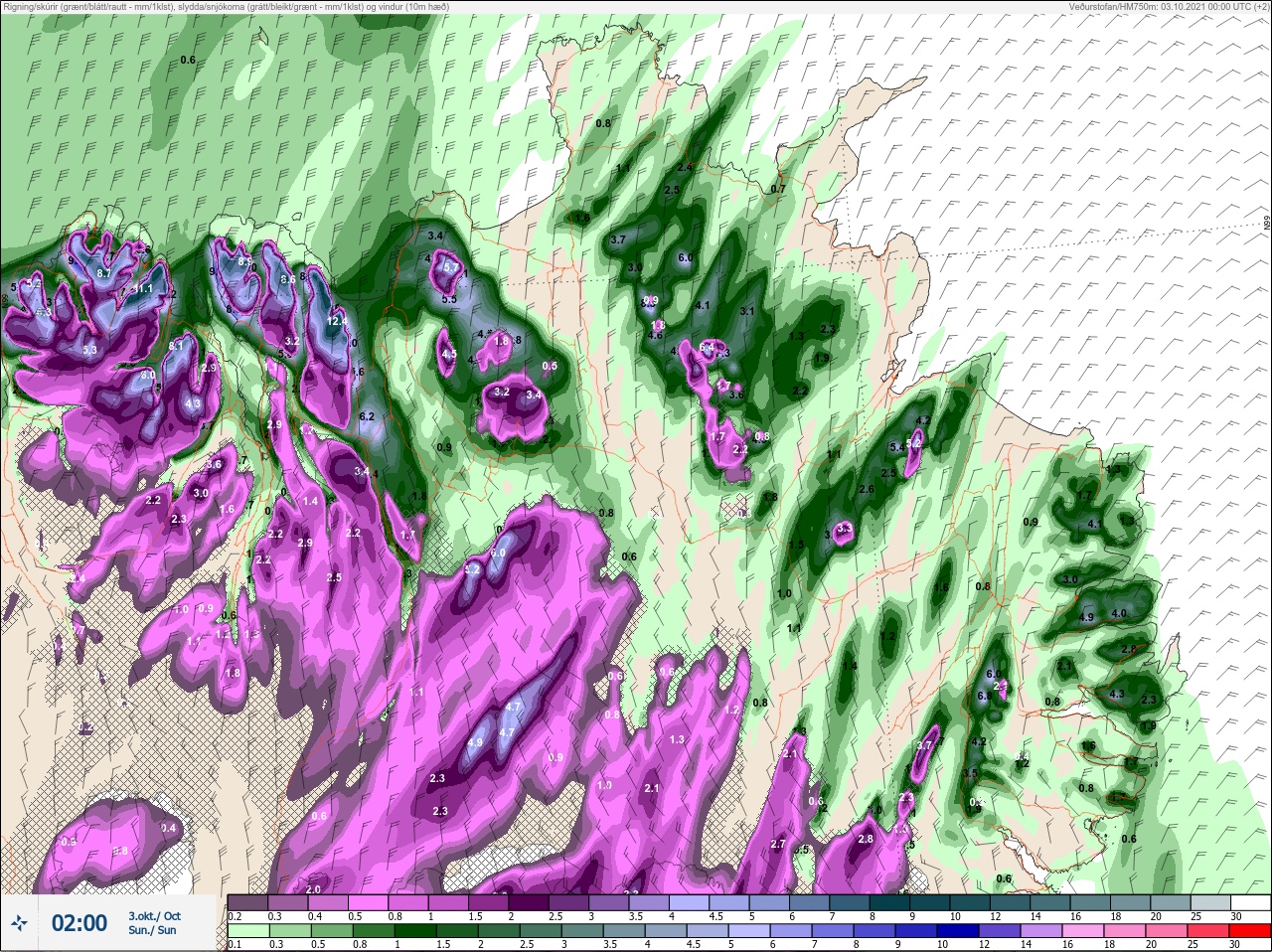Click the 6.2 precipitation value on the map
1272x952 pixels.
367,416
